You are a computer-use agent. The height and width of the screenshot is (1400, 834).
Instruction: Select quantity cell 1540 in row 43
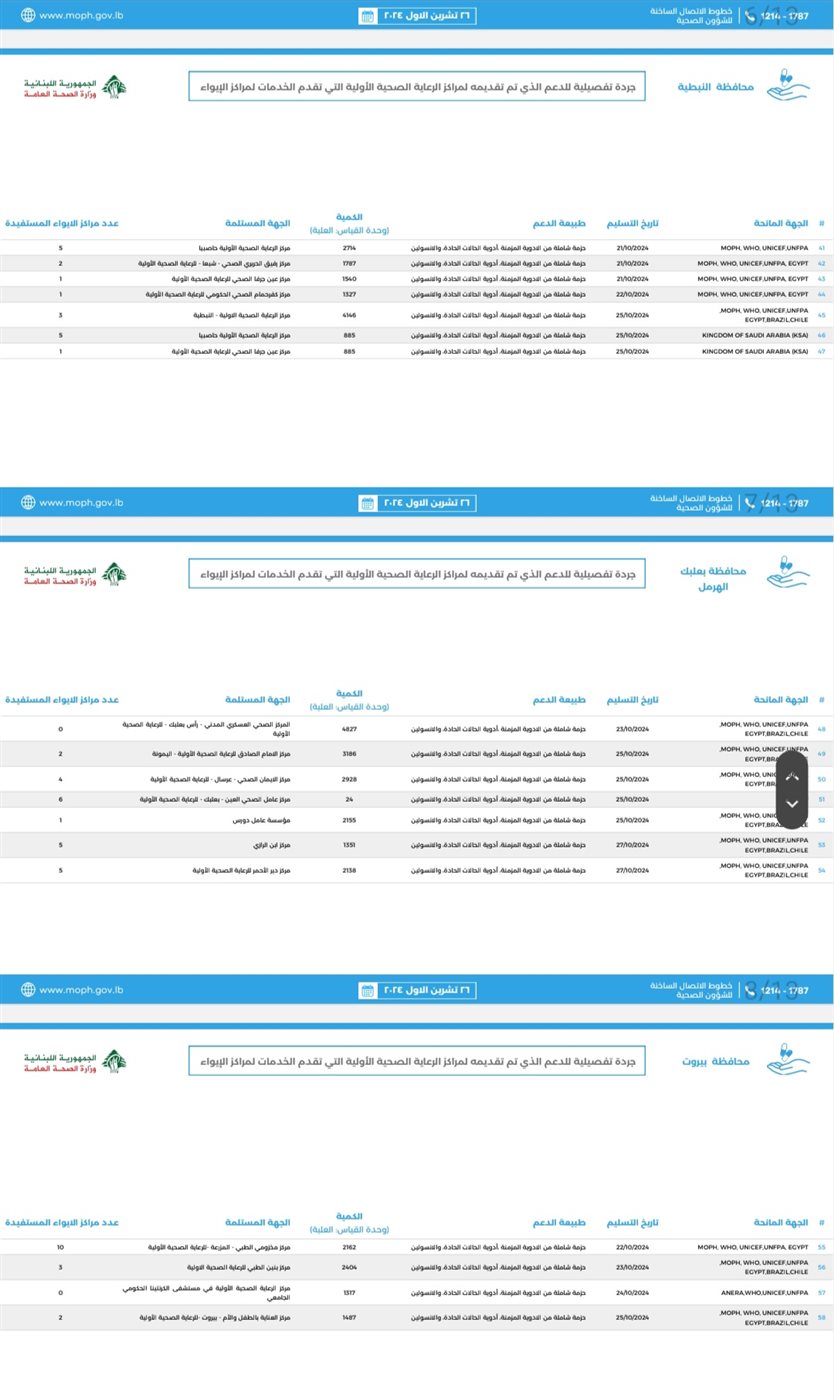tap(350, 279)
